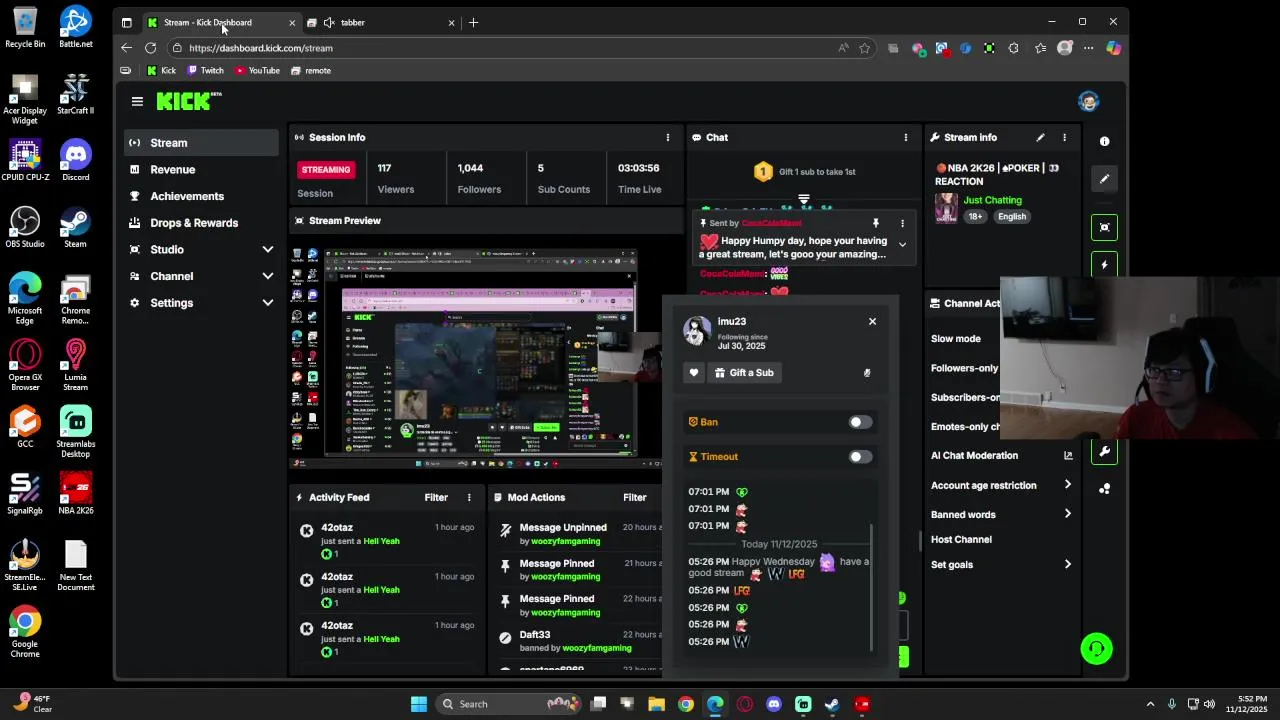Click the Windows taskbar Search box
Image resolution: width=1280 pixels, height=720 pixels.
point(508,704)
